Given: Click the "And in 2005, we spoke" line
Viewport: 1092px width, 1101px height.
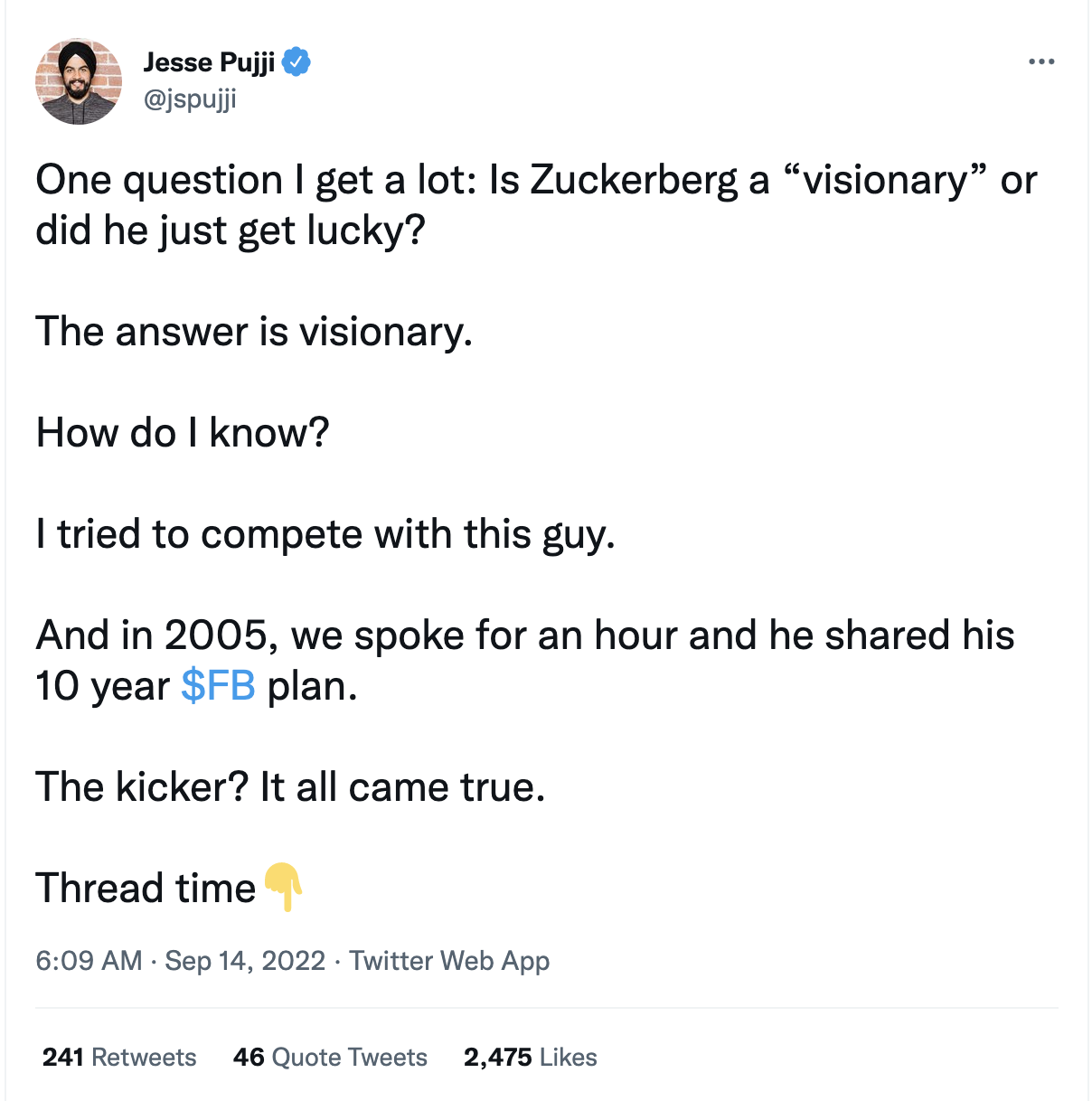Looking at the screenshot, I should click(x=524, y=635).
